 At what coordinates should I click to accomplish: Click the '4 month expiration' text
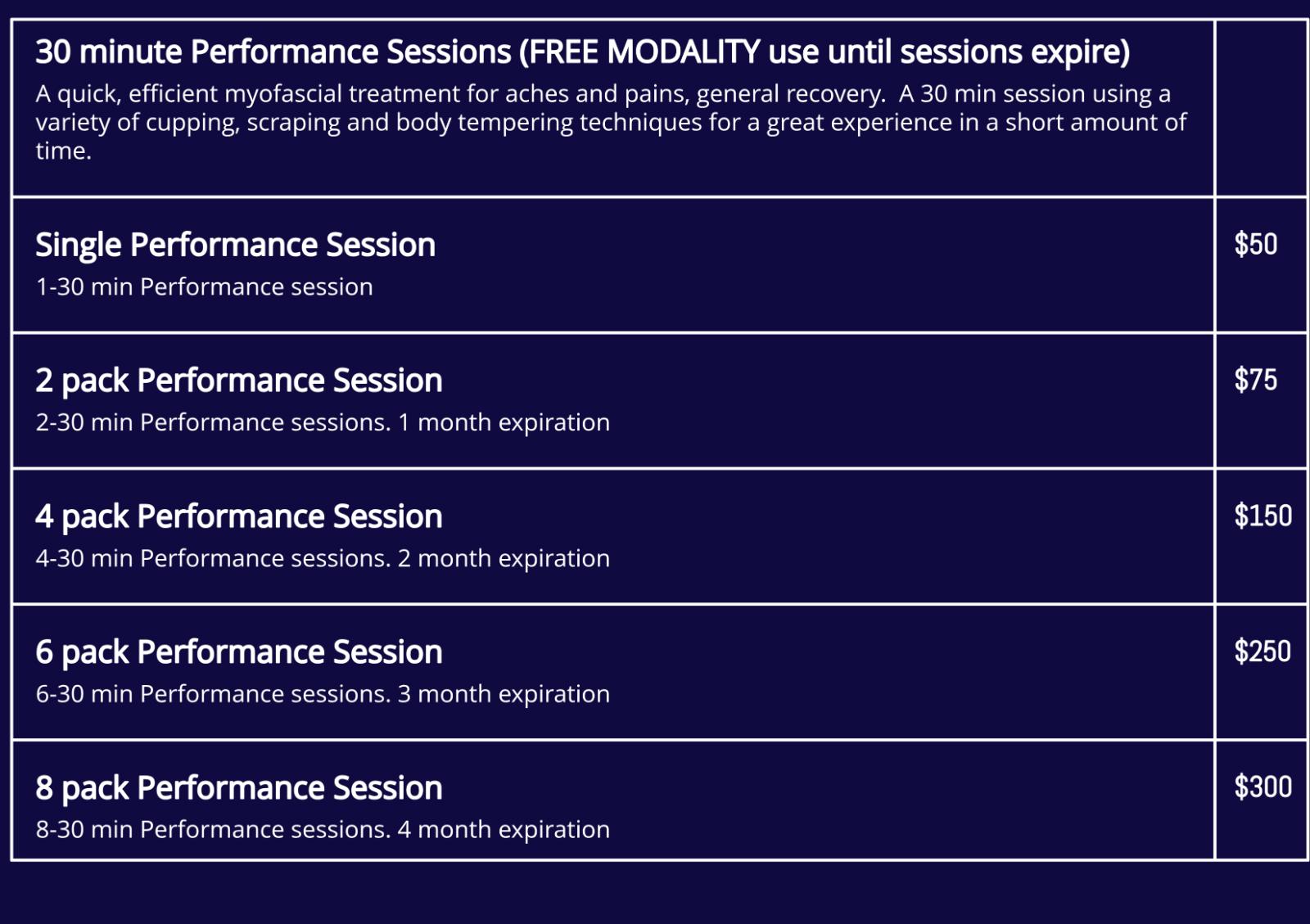(504, 830)
